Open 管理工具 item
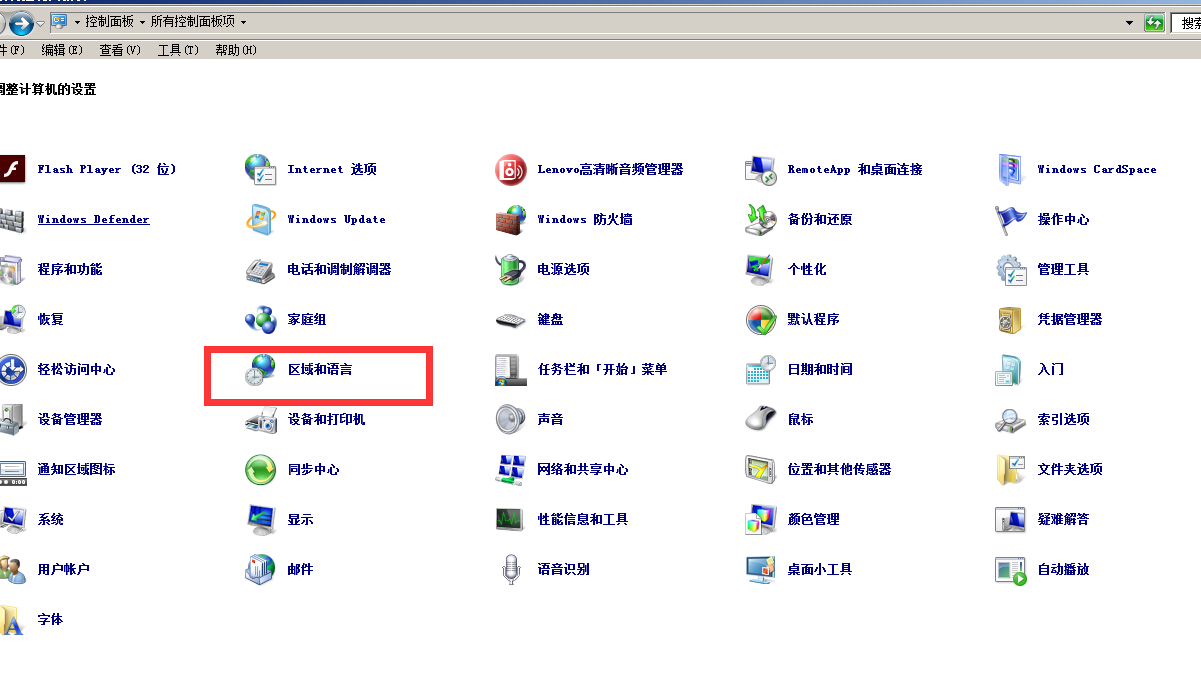This screenshot has height=677, width=1201. click(x=1042, y=269)
